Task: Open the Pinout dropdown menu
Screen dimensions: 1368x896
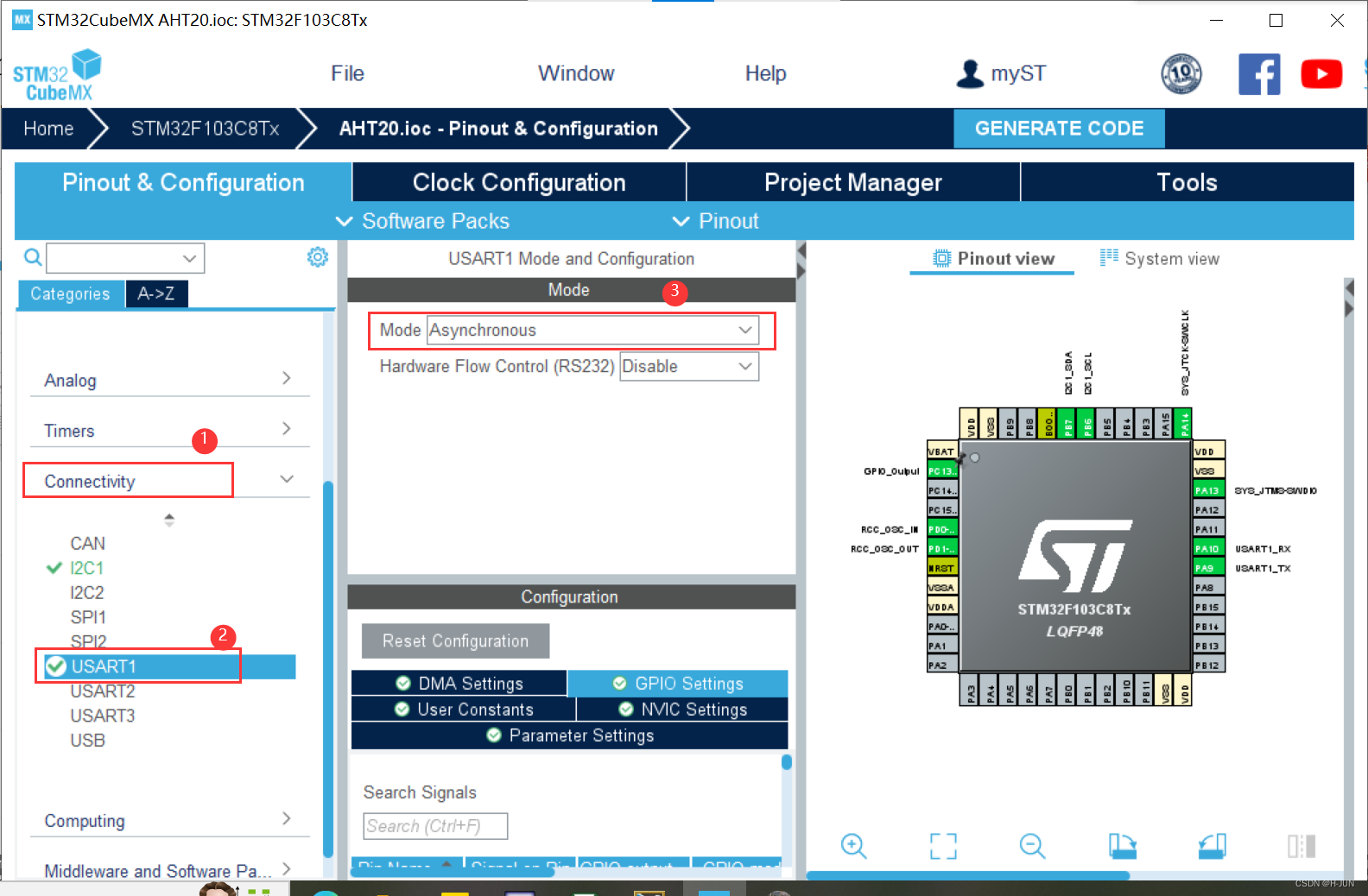Action: tap(716, 221)
